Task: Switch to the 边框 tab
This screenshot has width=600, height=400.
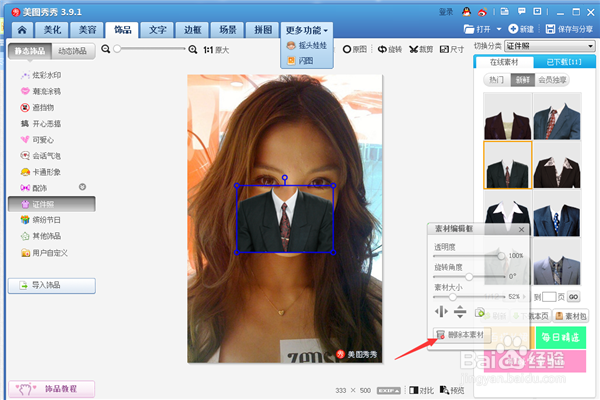Action: [192, 30]
